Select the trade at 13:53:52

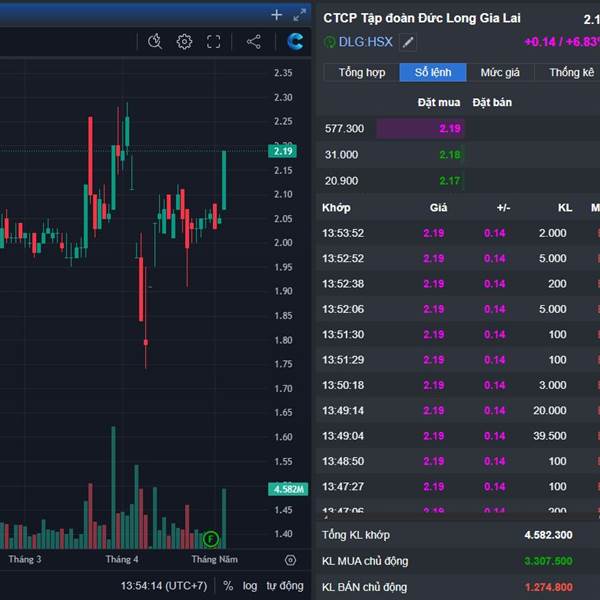(458, 233)
